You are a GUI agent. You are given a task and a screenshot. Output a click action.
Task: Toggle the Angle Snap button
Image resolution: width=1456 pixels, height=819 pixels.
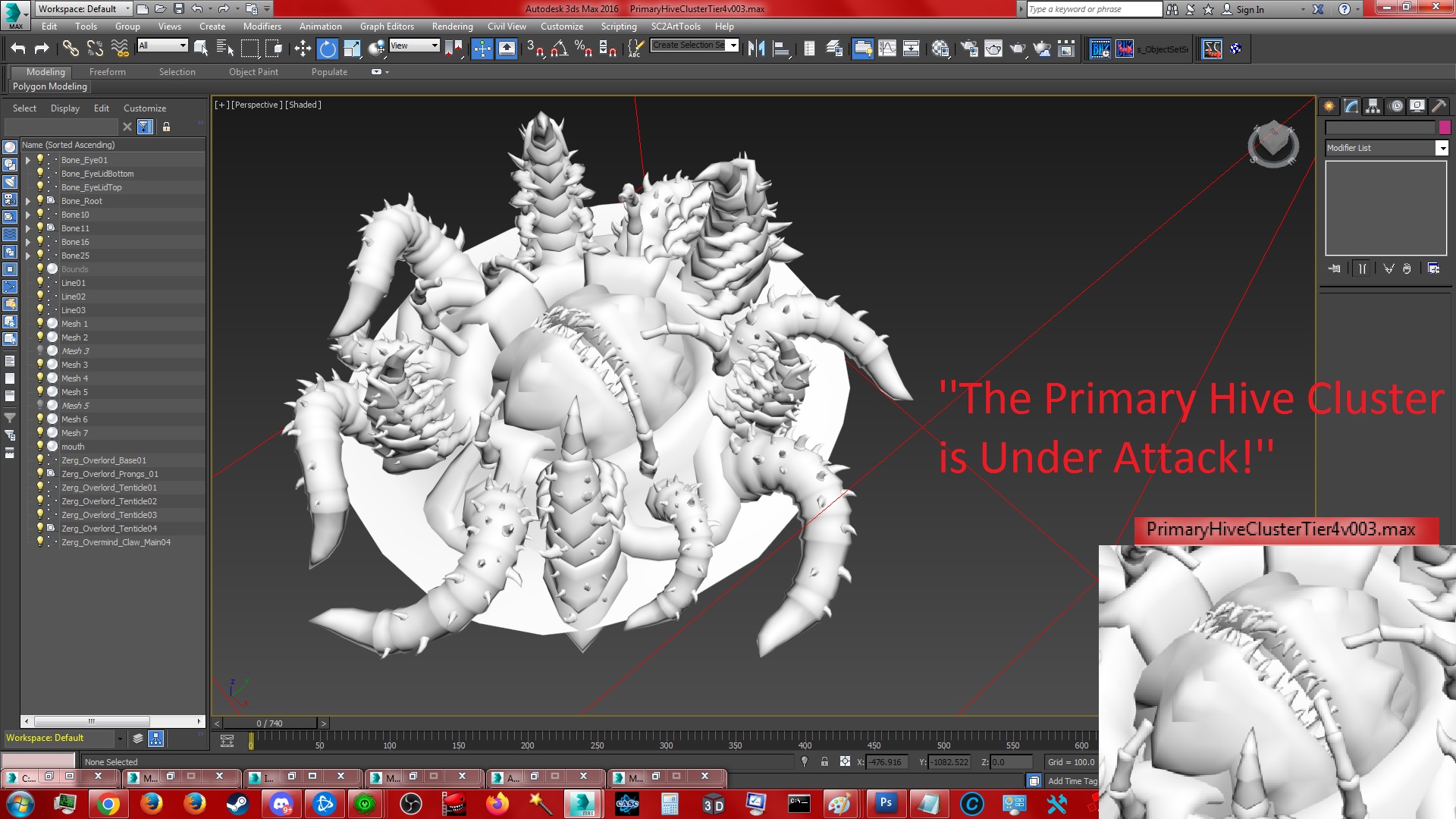tap(559, 49)
